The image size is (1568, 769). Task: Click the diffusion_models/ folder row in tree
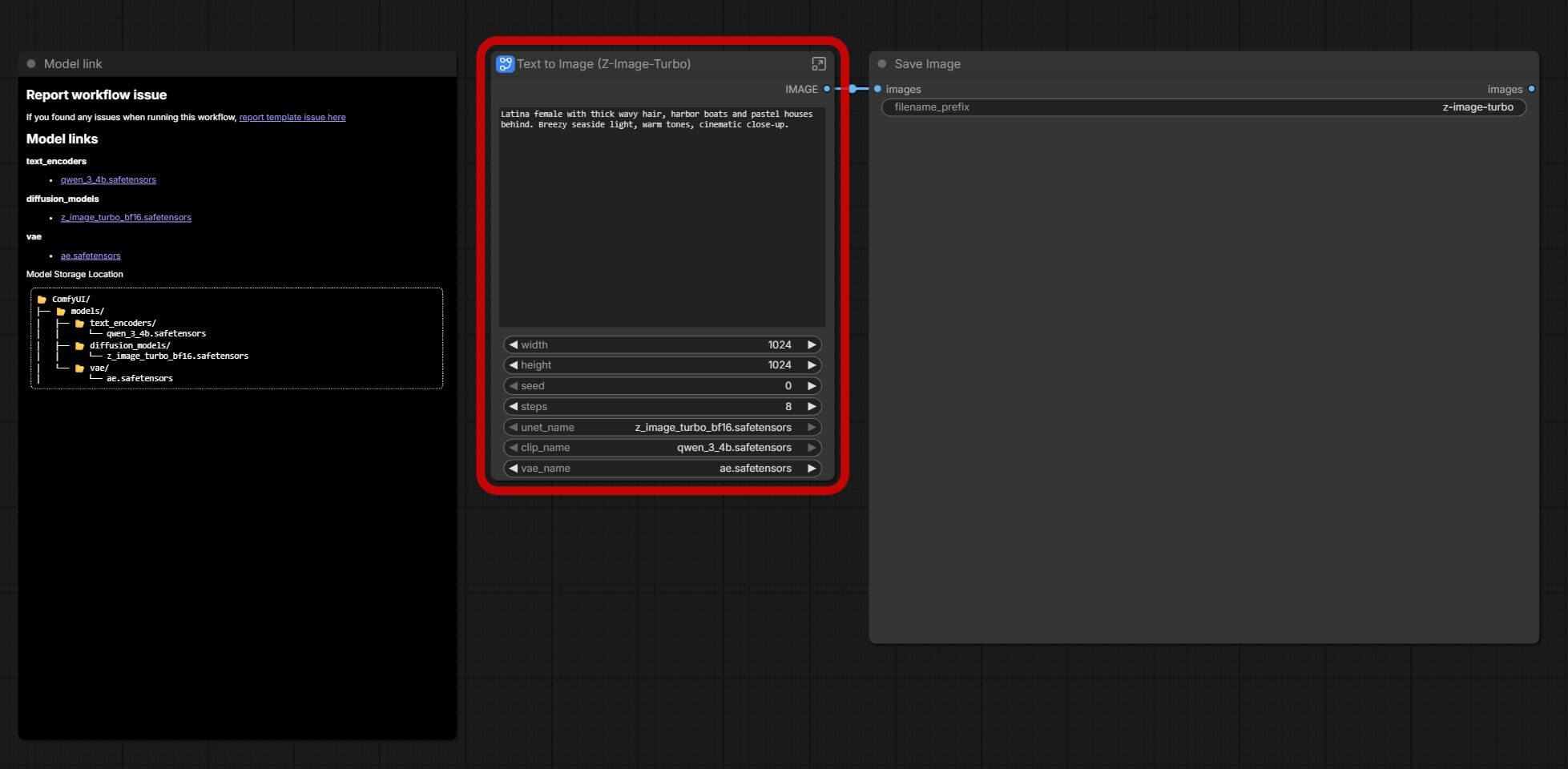coord(123,345)
